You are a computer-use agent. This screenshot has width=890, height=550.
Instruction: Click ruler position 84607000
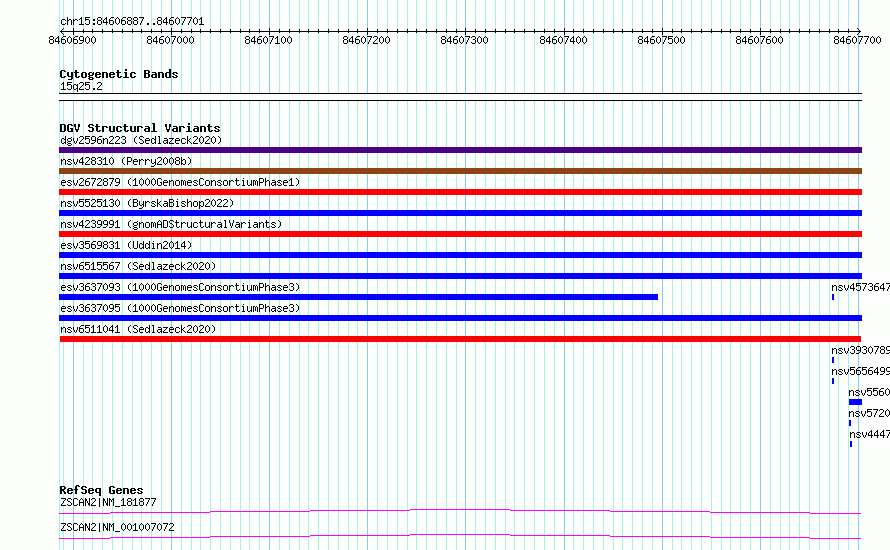click(x=170, y=40)
